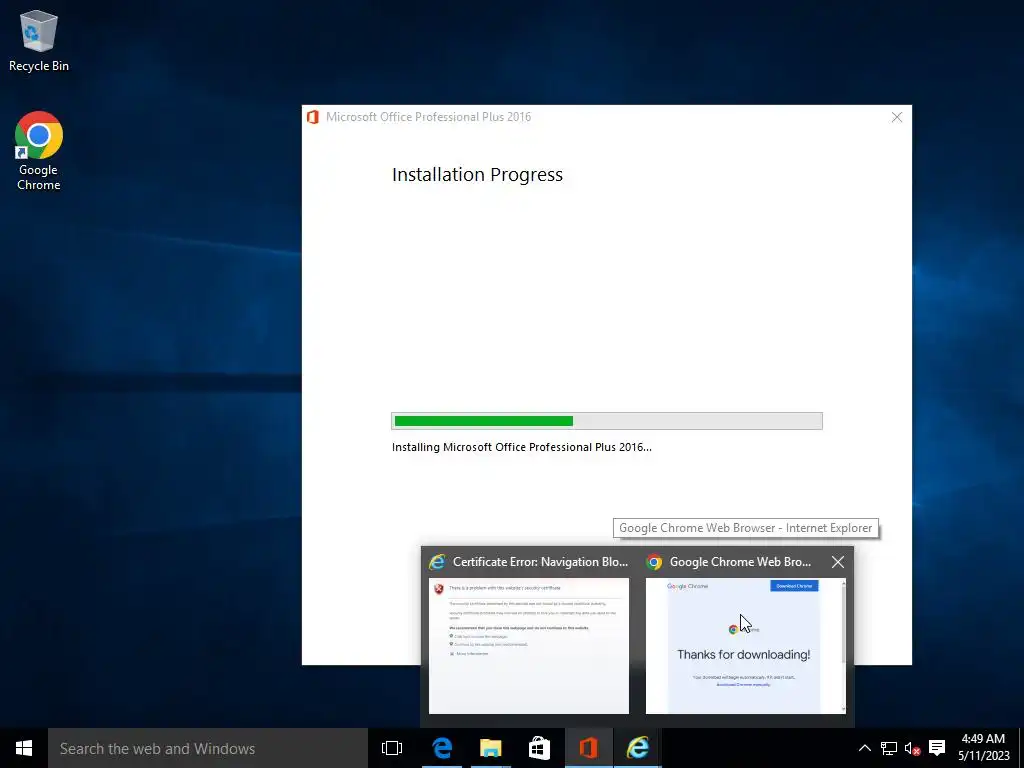Open Task View from the taskbar
The image size is (1024, 768).
(x=392, y=748)
